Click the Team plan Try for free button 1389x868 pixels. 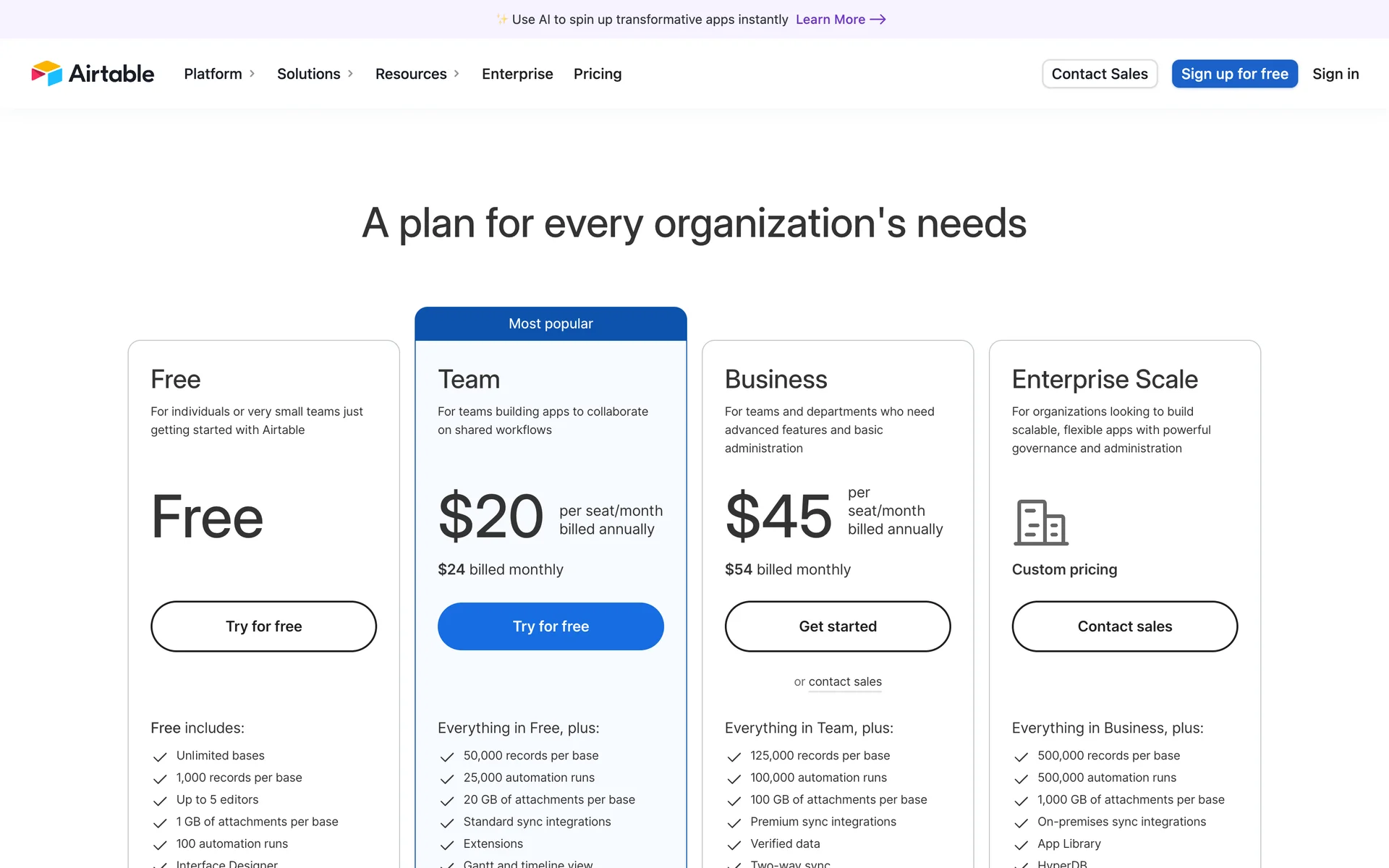pos(551,626)
